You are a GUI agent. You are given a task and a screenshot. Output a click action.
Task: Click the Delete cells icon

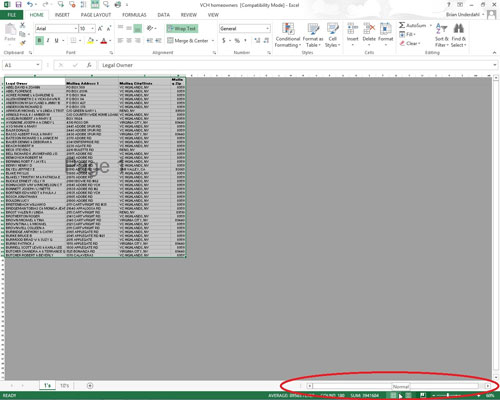369,29
